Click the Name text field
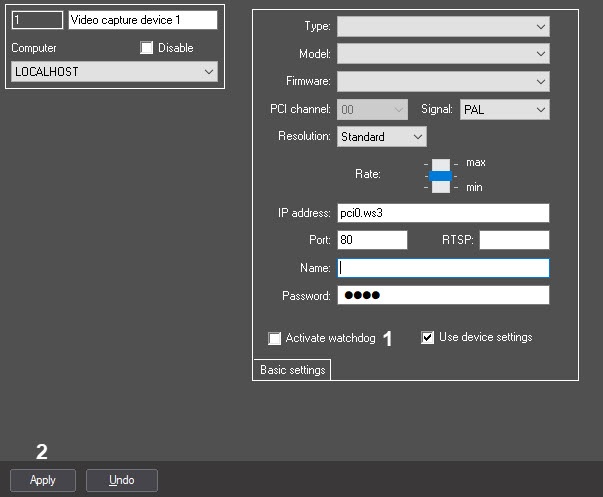The image size is (603, 497). pos(443,268)
